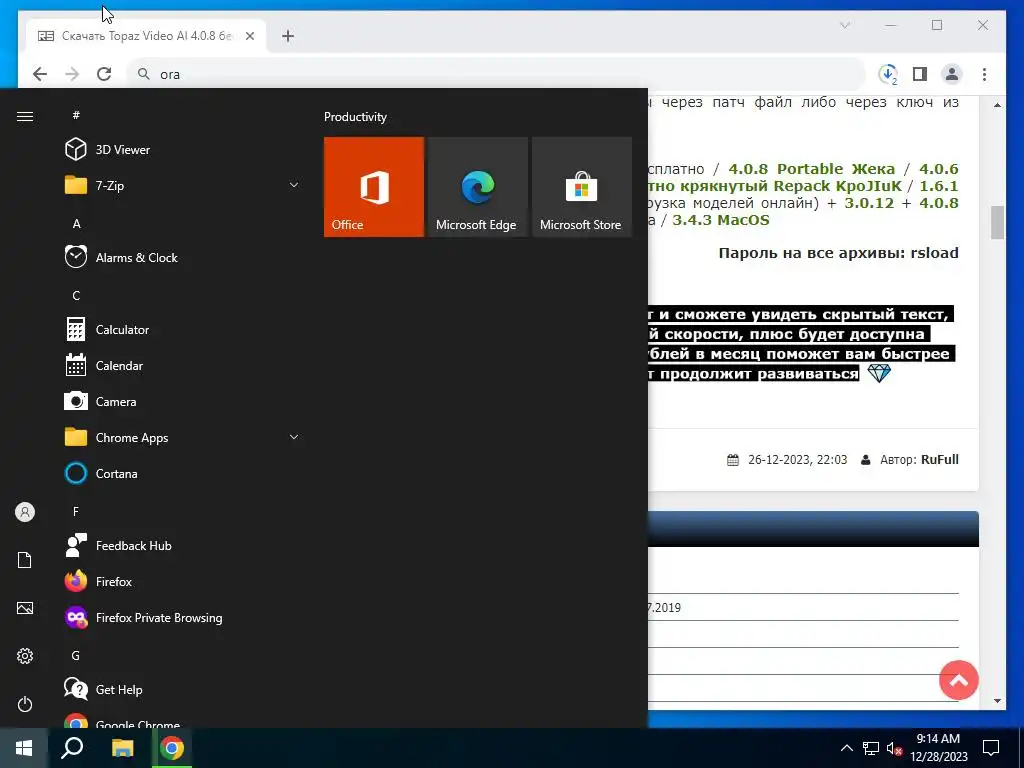Open Chrome three-dot menu

984,74
